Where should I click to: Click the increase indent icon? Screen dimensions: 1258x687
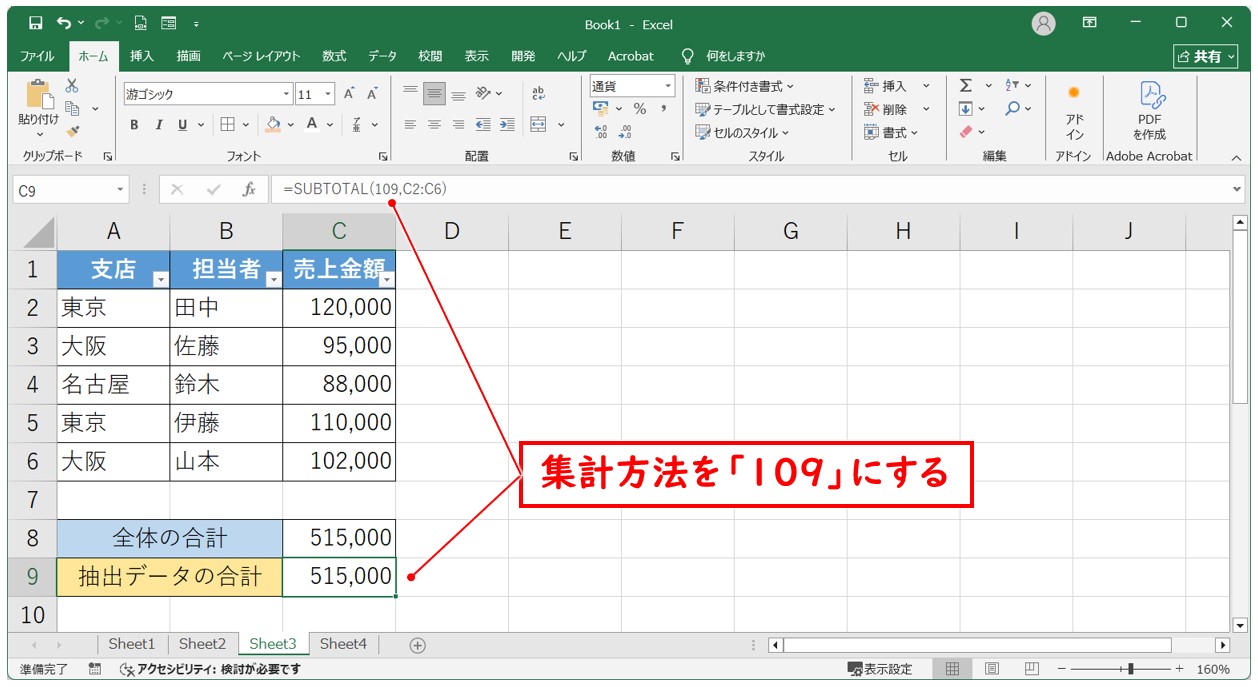click(506, 125)
